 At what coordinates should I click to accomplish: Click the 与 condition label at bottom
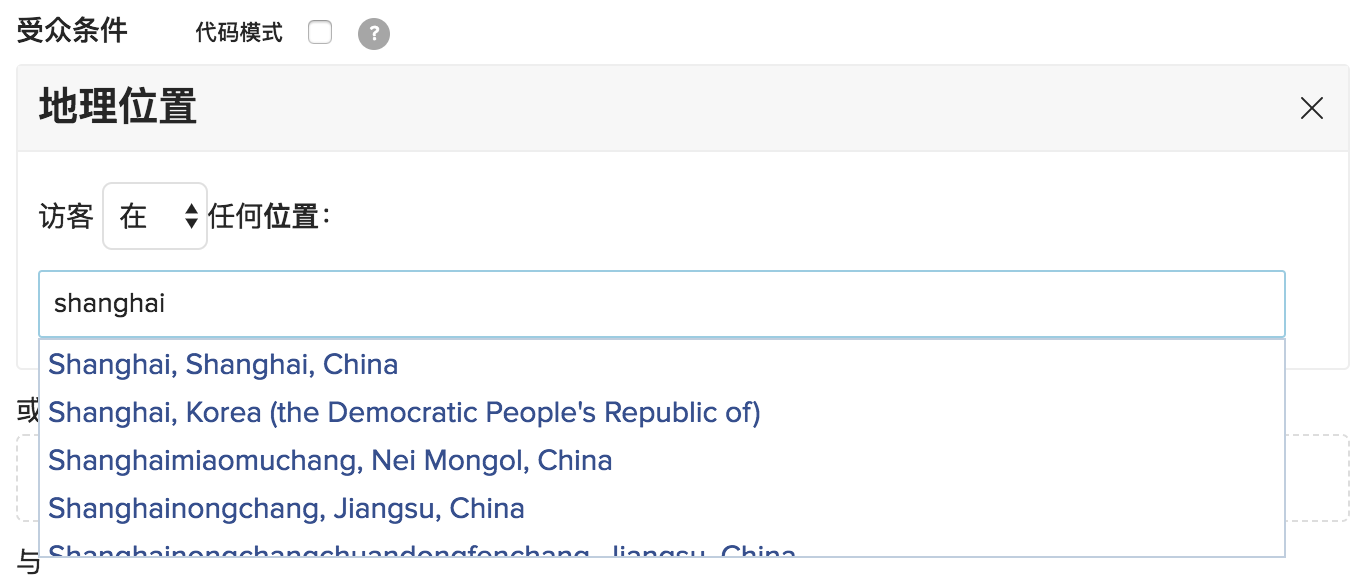coord(28,563)
